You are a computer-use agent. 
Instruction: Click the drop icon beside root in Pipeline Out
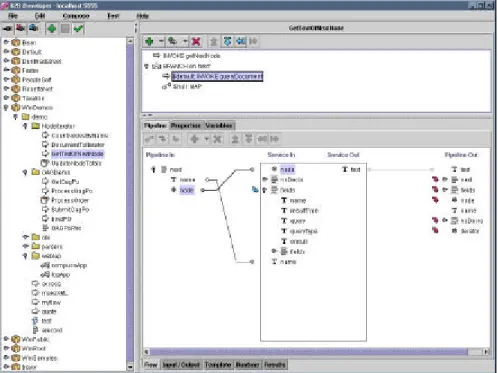click(435, 179)
